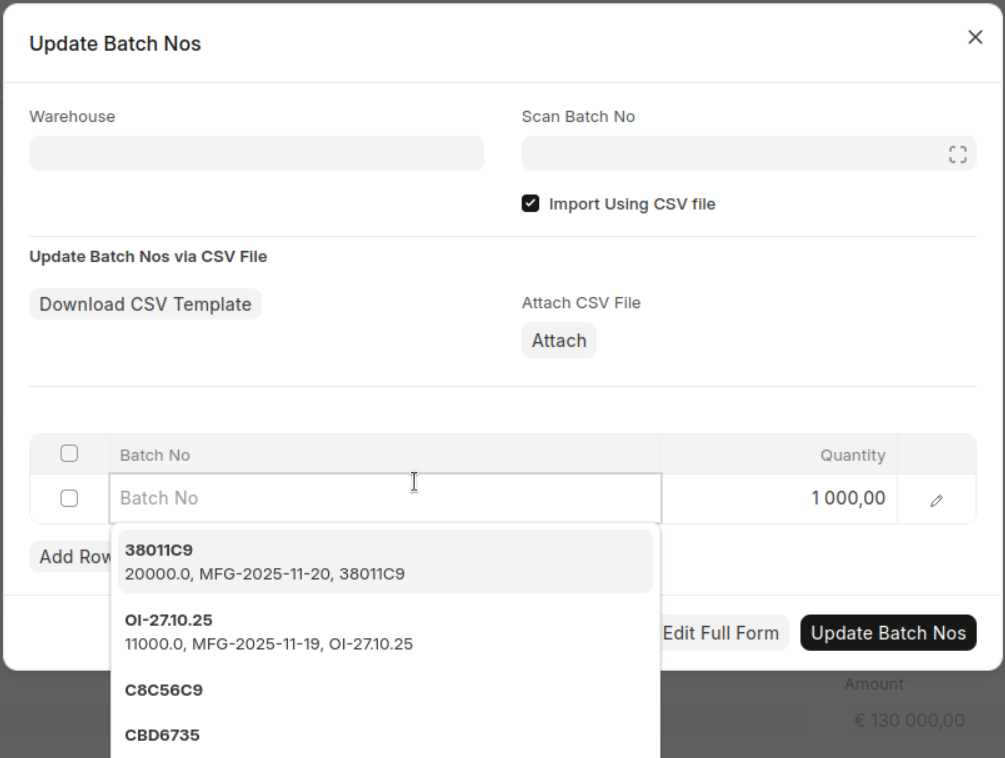Click into the Scan Batch No field
1005x758 pixels.
(730, 154)
